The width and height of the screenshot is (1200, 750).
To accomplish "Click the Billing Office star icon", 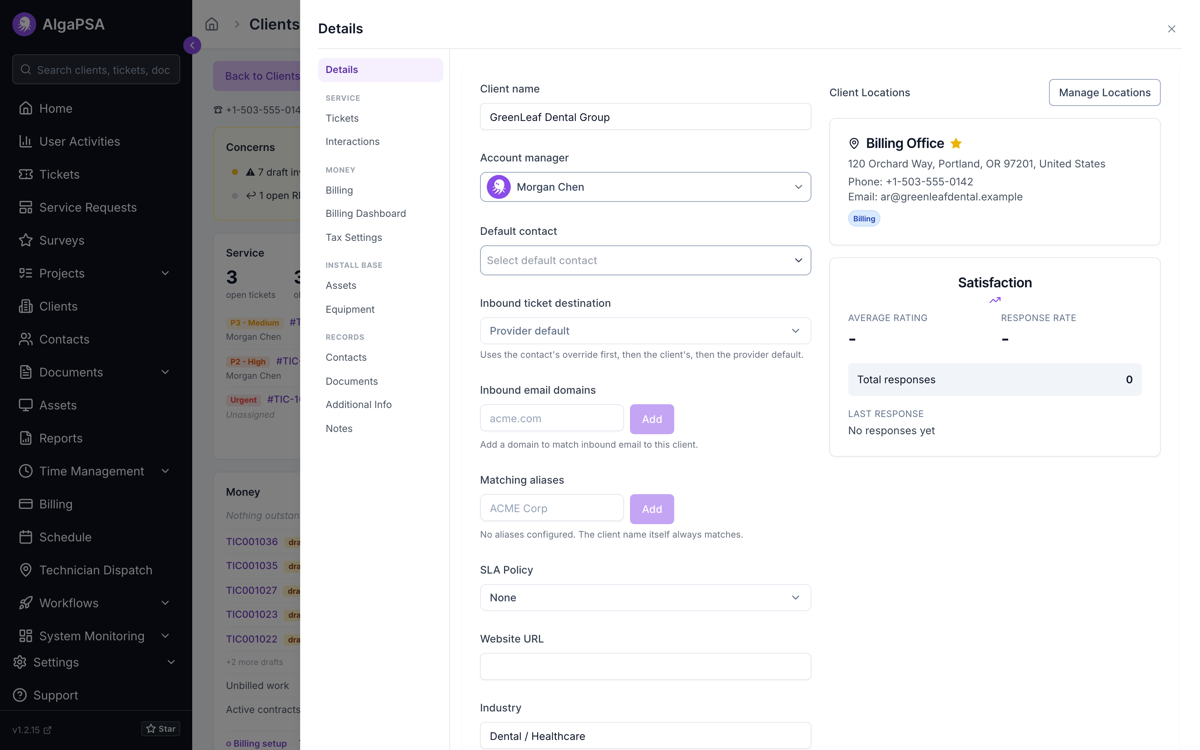I will 956,143.
